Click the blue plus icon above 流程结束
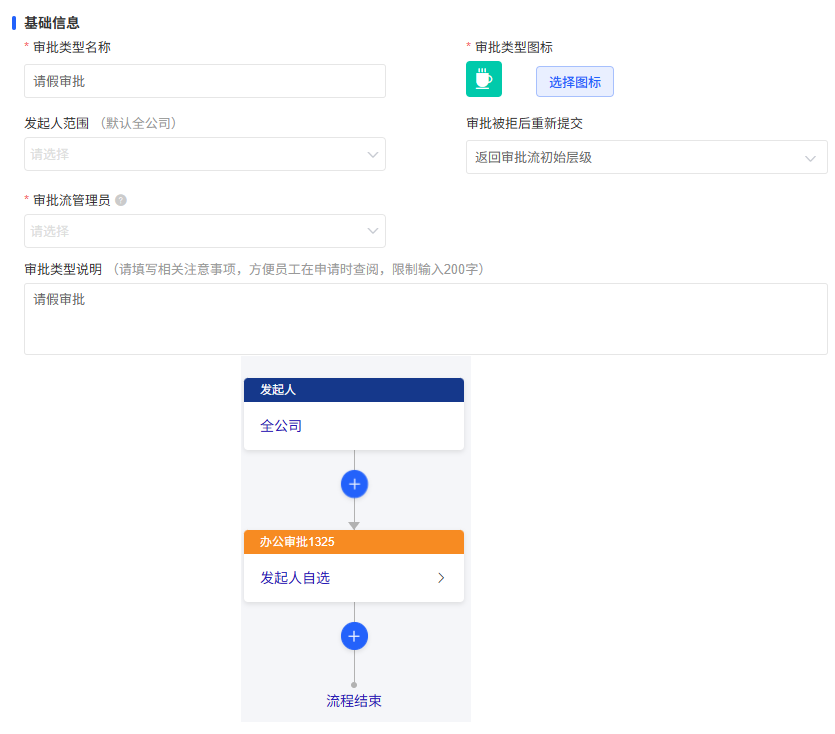 point(354,636)
